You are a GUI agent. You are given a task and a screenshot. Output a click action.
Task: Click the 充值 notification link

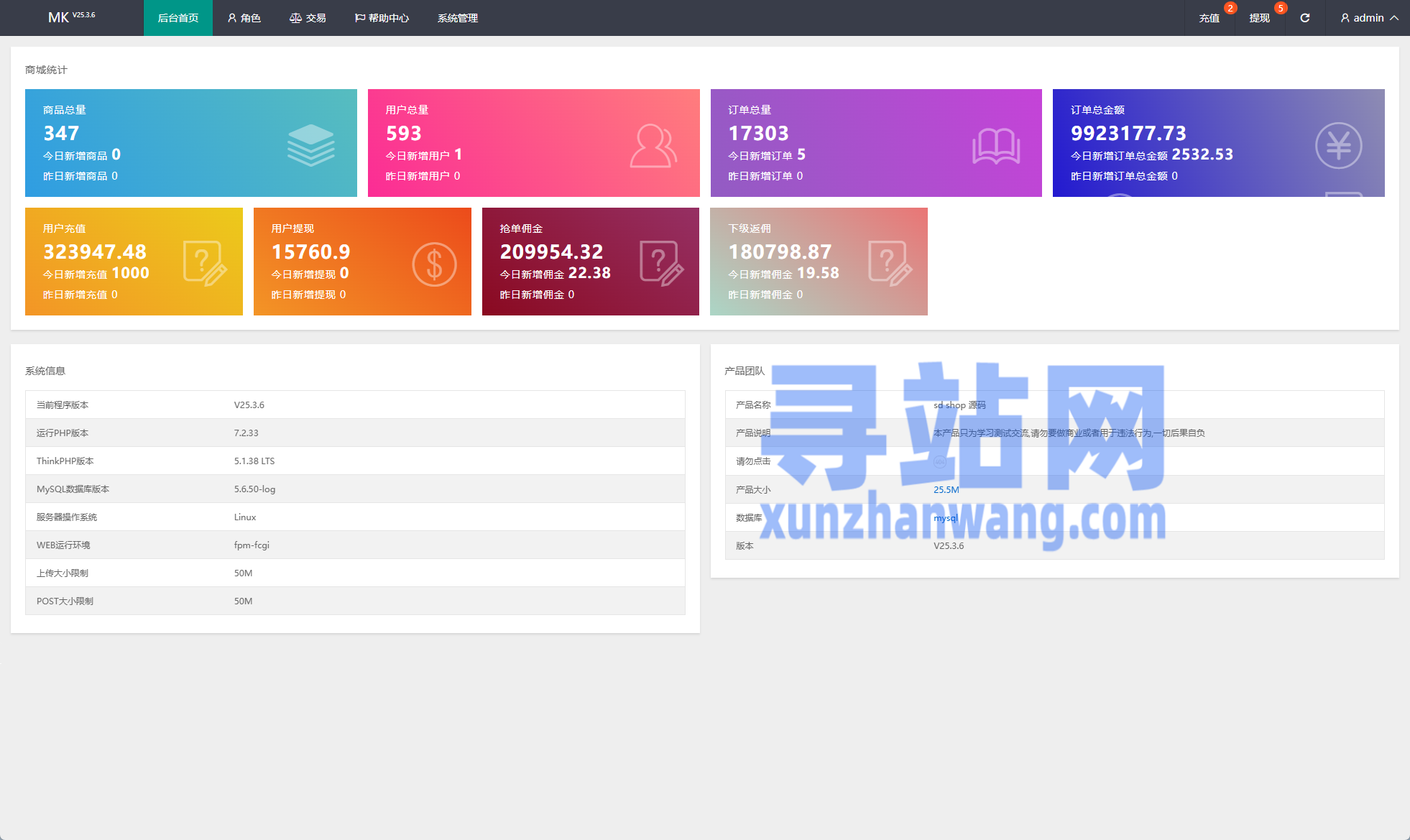[1209, 18]
